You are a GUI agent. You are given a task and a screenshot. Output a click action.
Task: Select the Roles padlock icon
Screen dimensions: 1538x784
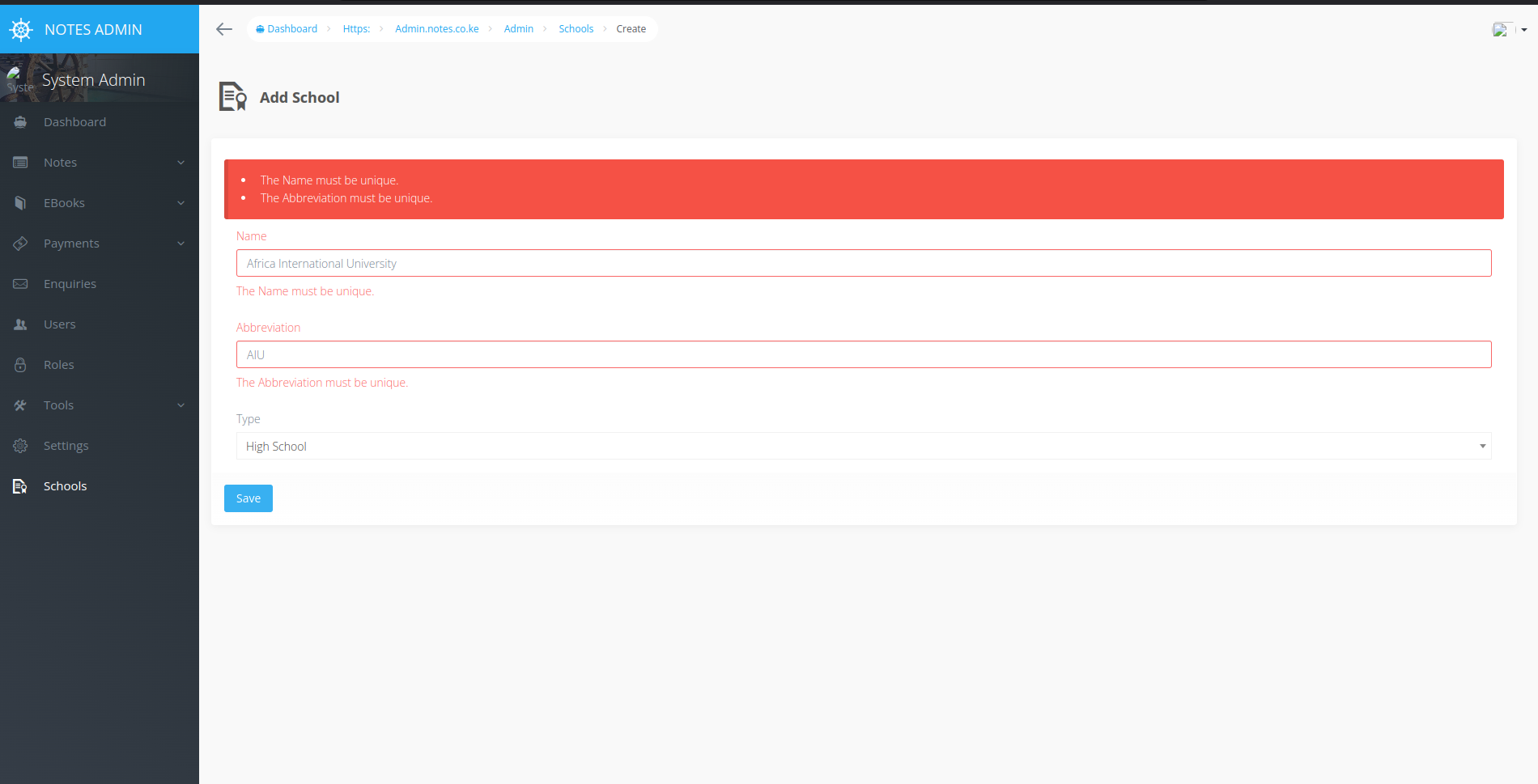(20, 364)
